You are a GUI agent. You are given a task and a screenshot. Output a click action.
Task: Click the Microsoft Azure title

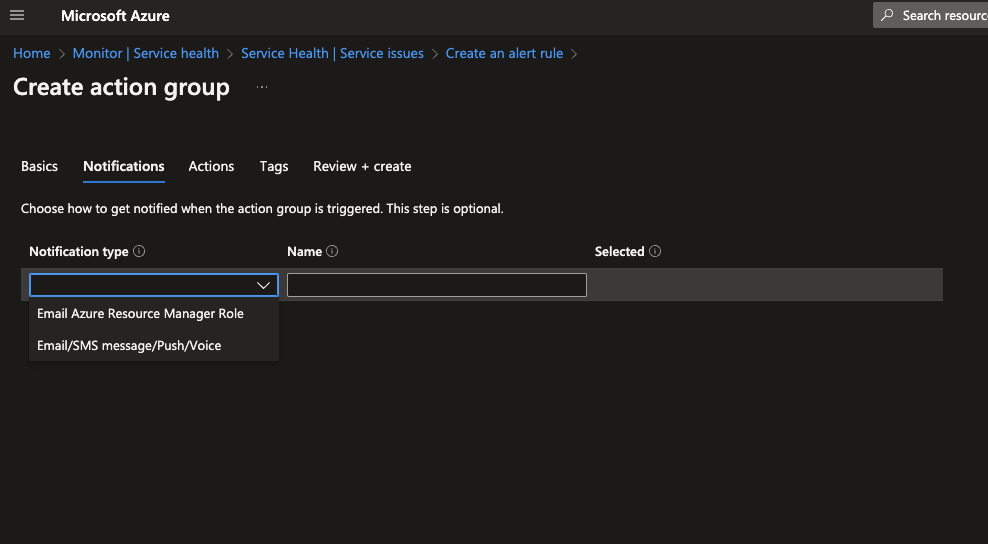point(115,16)
